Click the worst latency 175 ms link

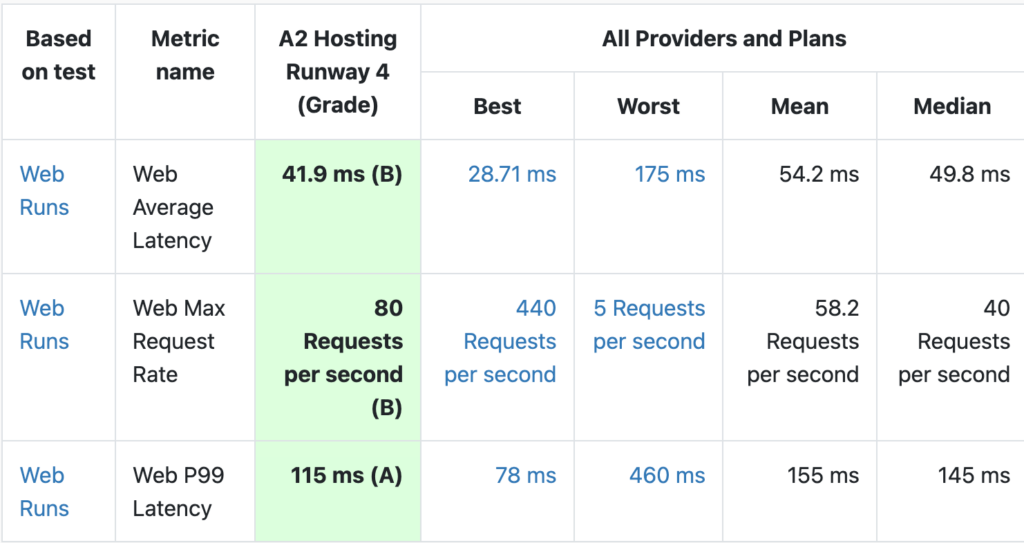click(669, 174)
